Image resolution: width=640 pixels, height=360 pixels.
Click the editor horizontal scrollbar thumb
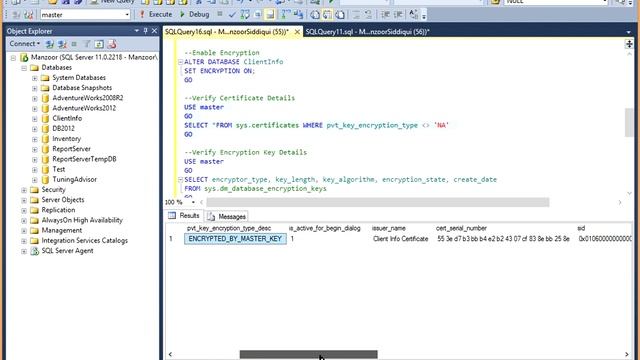[378, 202]
